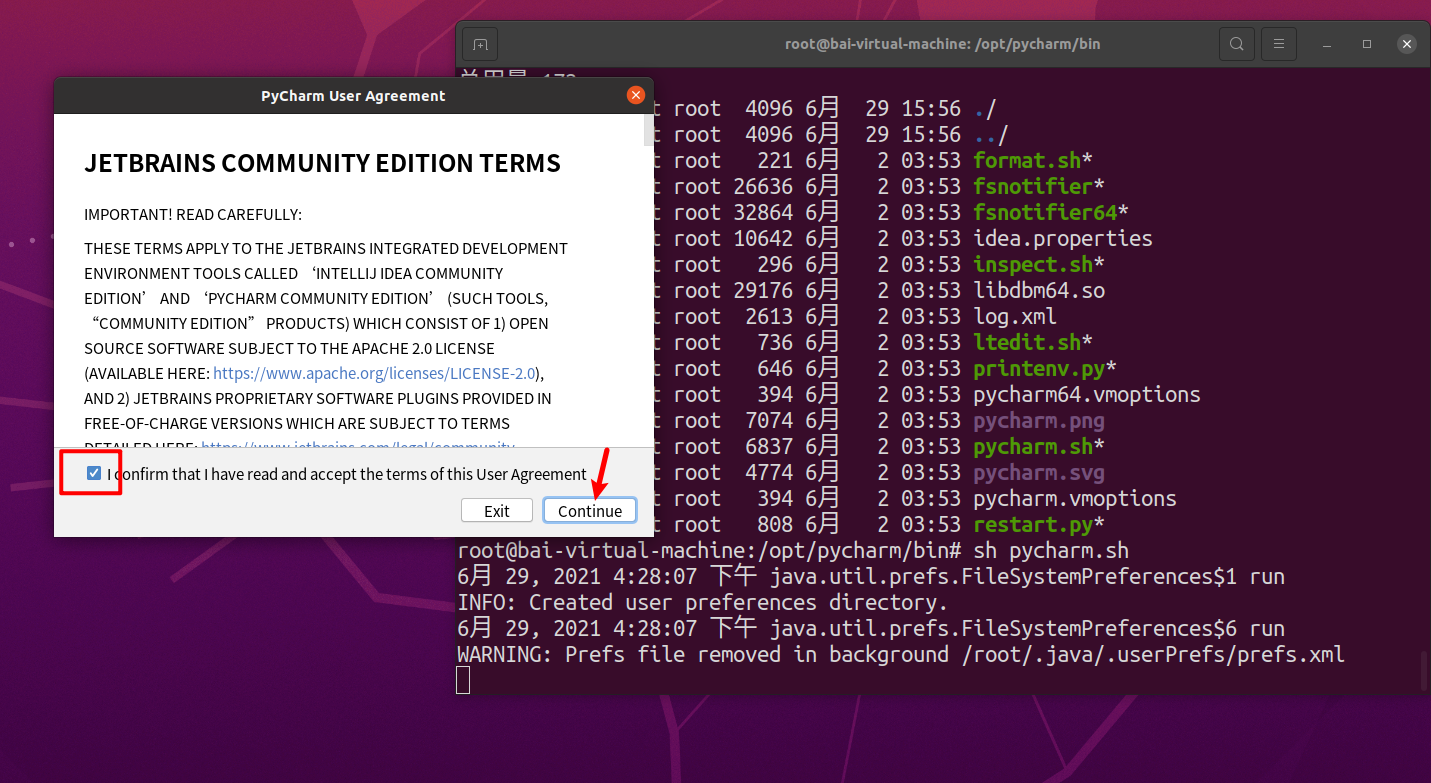This screenshot has width=1431, height=783.
Task: Click printenv.py in terminal listing
Action: pyautogui.click(x=1039, y=368)
